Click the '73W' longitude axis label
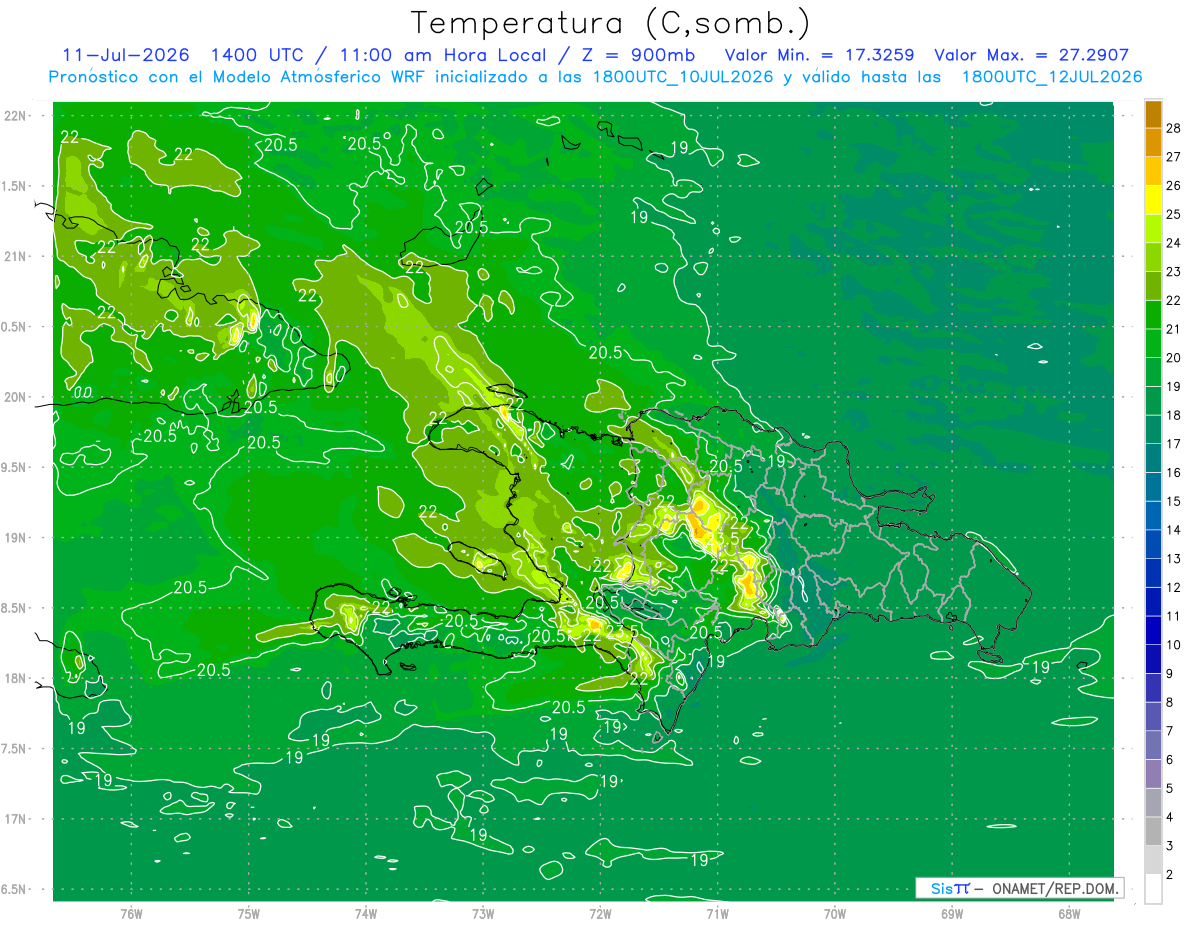The image size is (1200, 927). click(x=483, y=913)
